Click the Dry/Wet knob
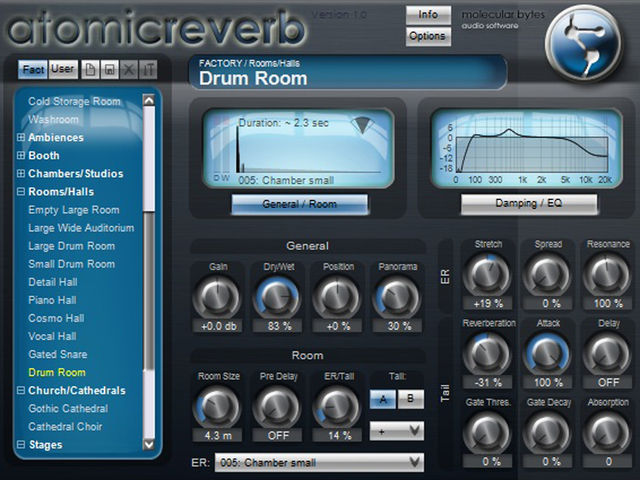 click(278, 297)
